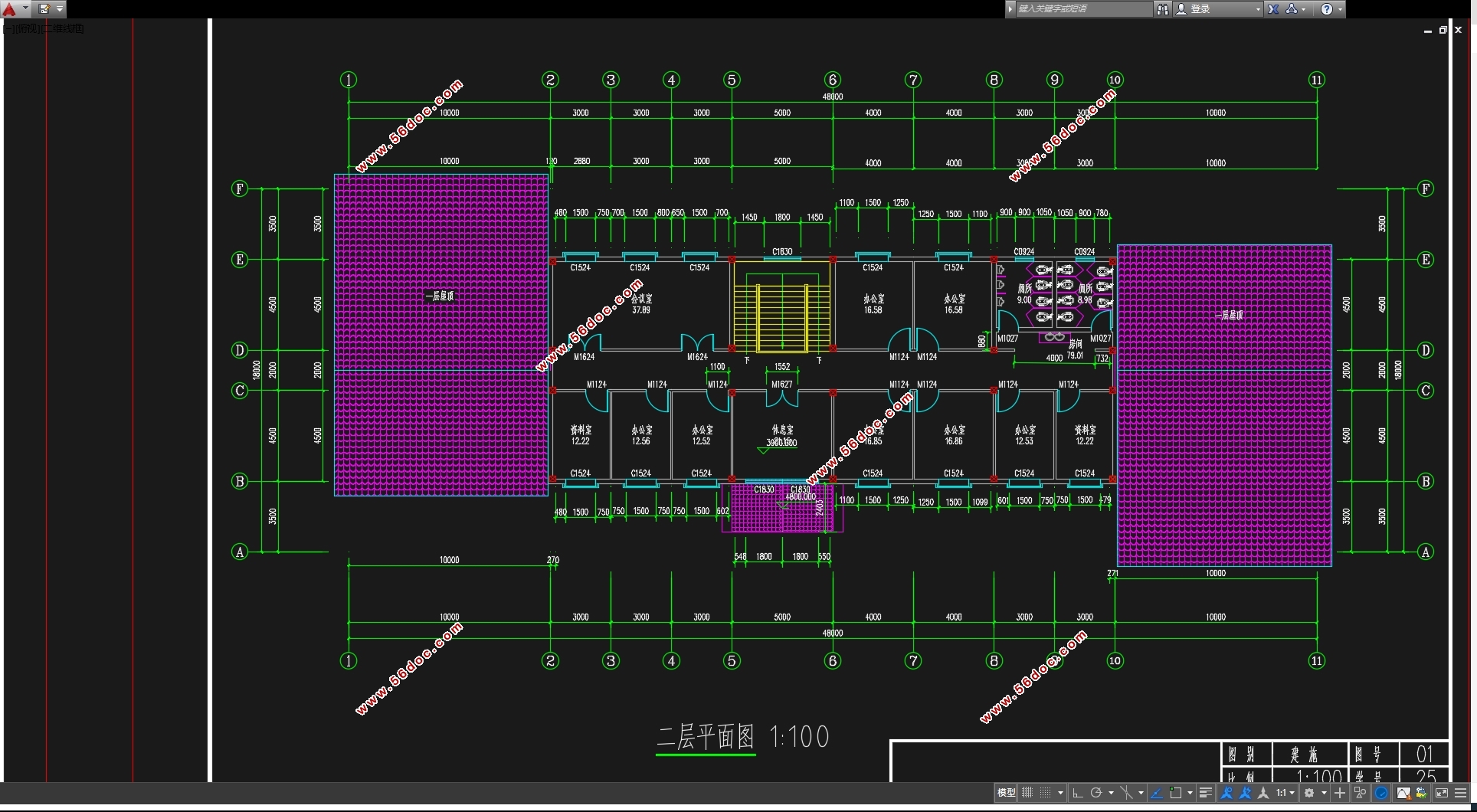Viewport: 1477px width, 812px height.
Task: Toggle lineweight display icon
Action: coord(1206,793)
